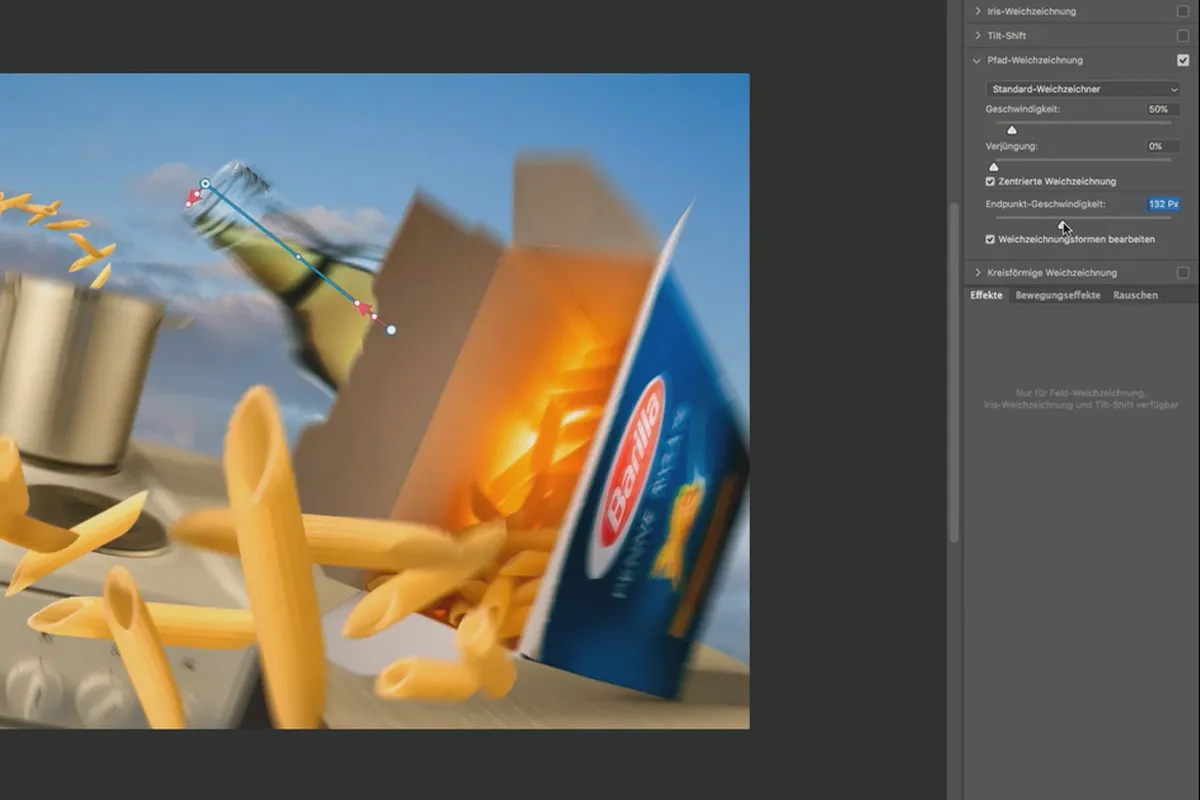Uncheck Weichzeichnungsformen bearbeiten
Screen dimensions: 1200x800
(x=990, y=240)
